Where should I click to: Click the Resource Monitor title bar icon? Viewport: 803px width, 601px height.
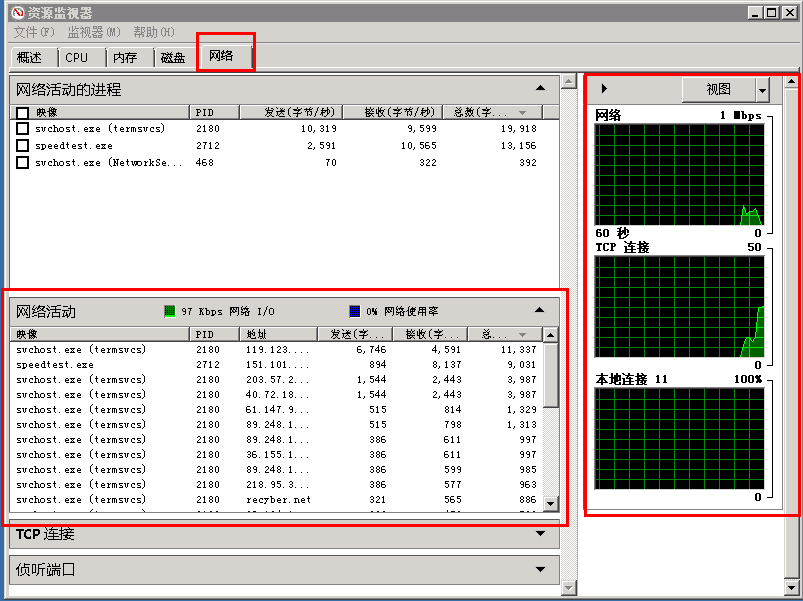coord(17,12)
